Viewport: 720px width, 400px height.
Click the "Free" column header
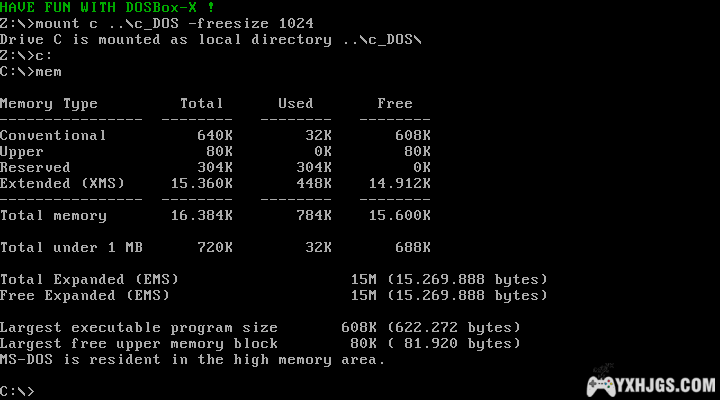[394, 103]
